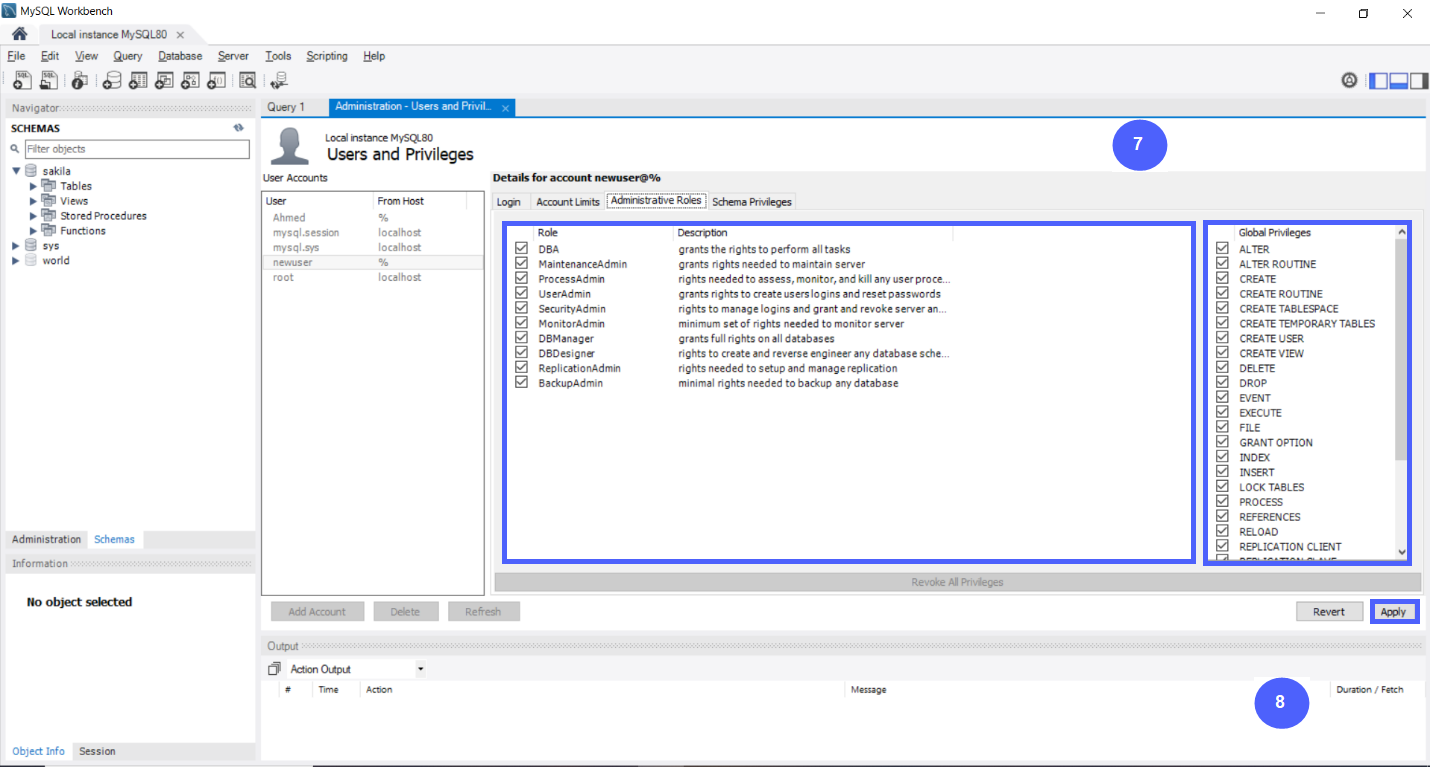Open the Scripting menu
Viewport: 1430px width, 767px height.
(327, 56)
